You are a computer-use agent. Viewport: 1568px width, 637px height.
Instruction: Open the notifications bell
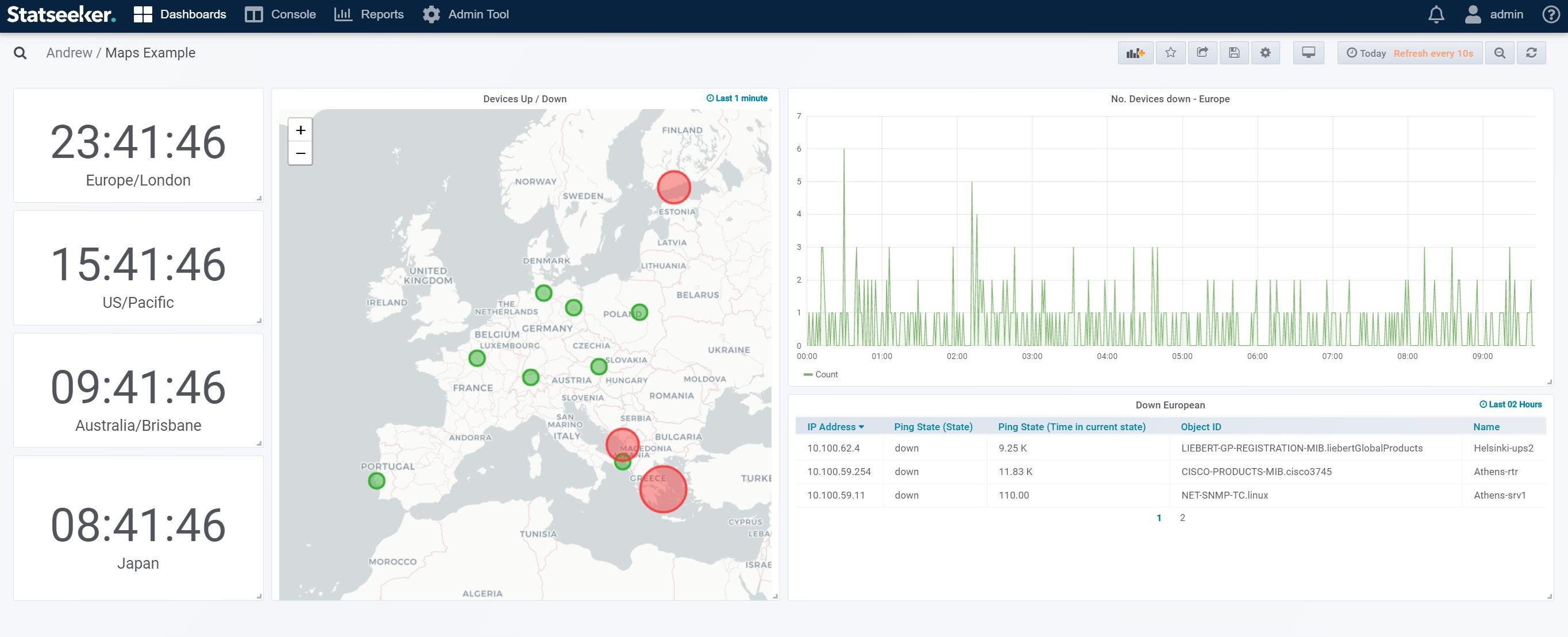point(1436,14)
